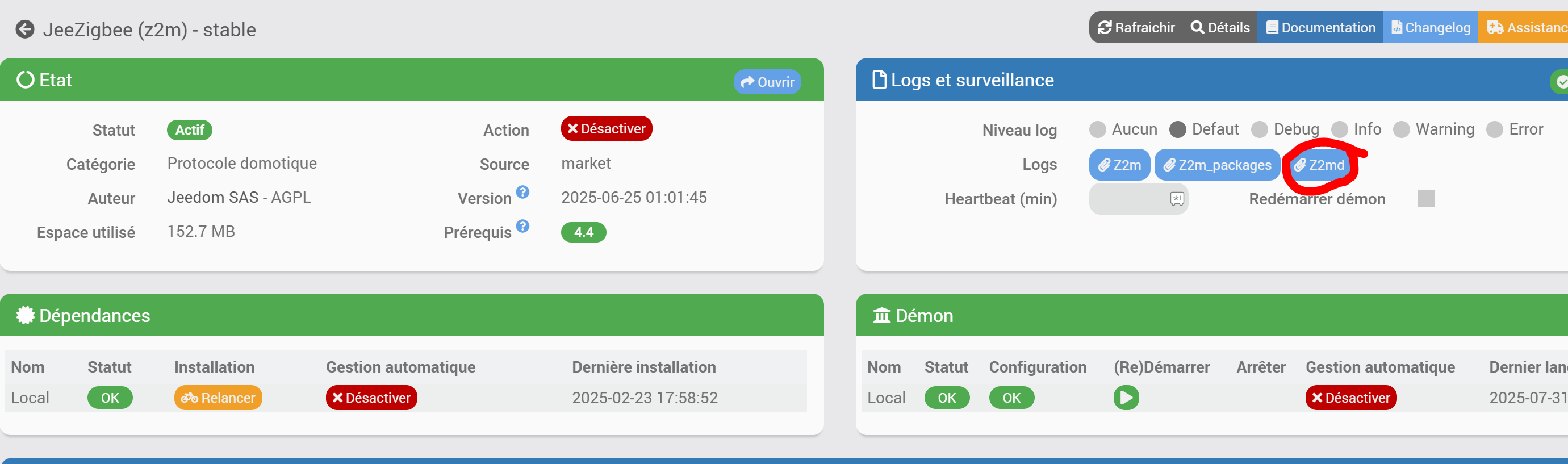Click the Jeedom SAS - AGPL author text
The height and width of the screenshot is (464, 1568).
[239, 197]
